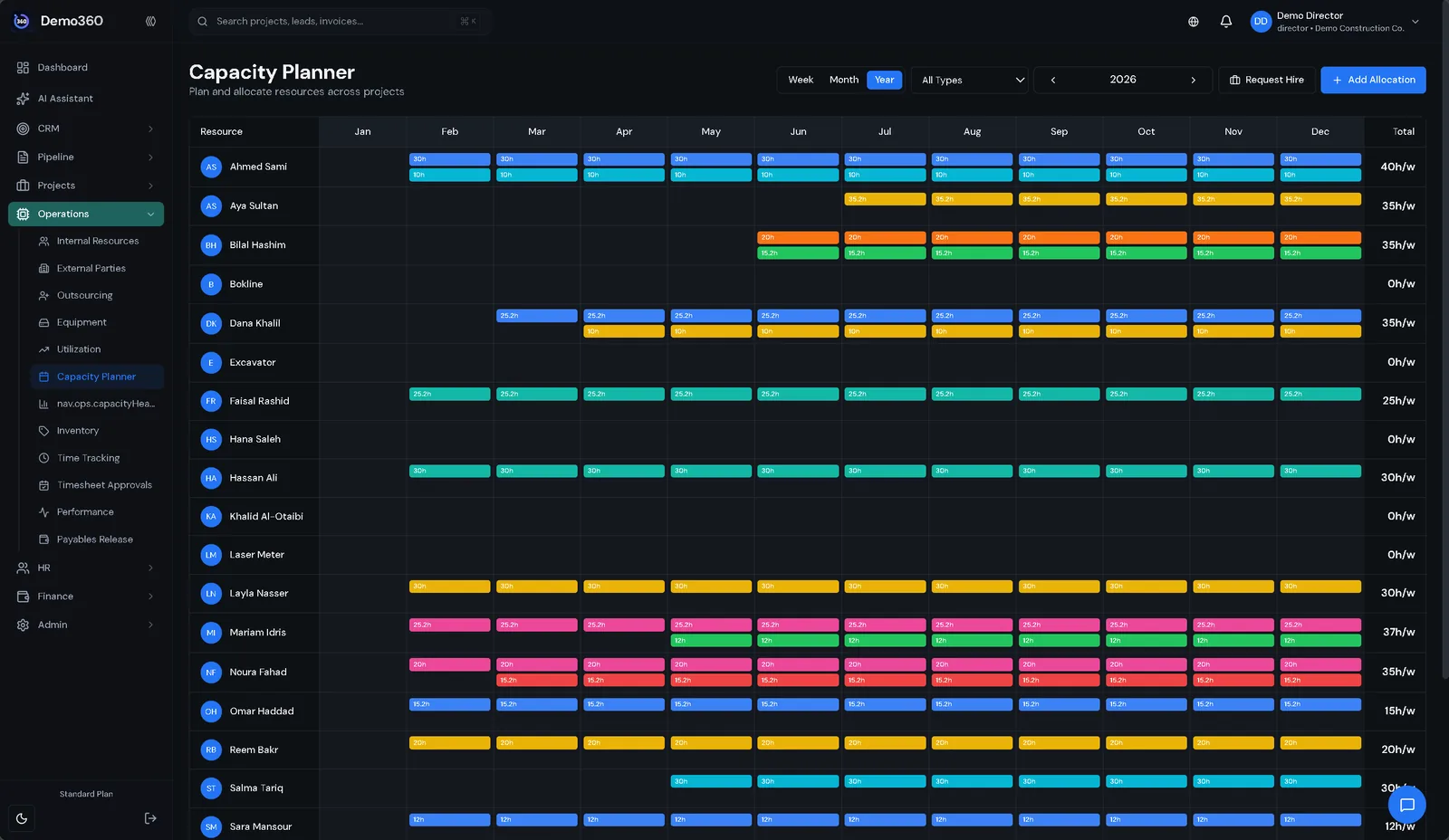This screenshot has height=840, width=1449.
Task: Open the user profile dropdown chevron
Action: (1415, 22)
